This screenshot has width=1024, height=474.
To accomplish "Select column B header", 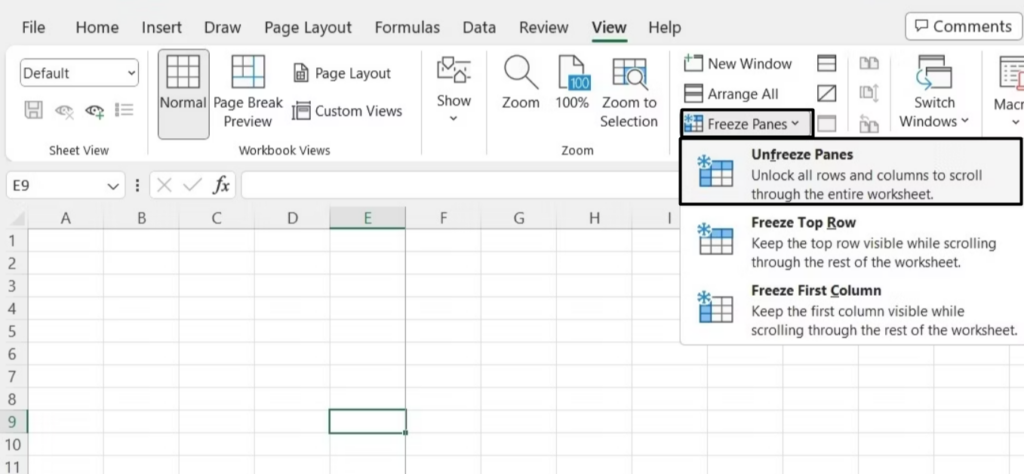I will point(141,218).
